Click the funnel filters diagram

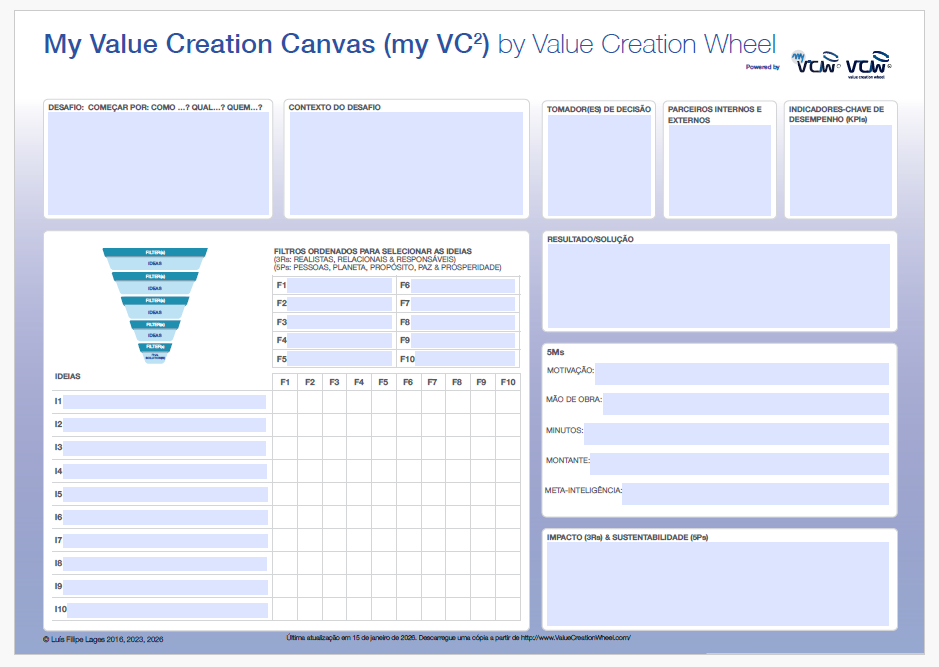(x=155, y=305)
